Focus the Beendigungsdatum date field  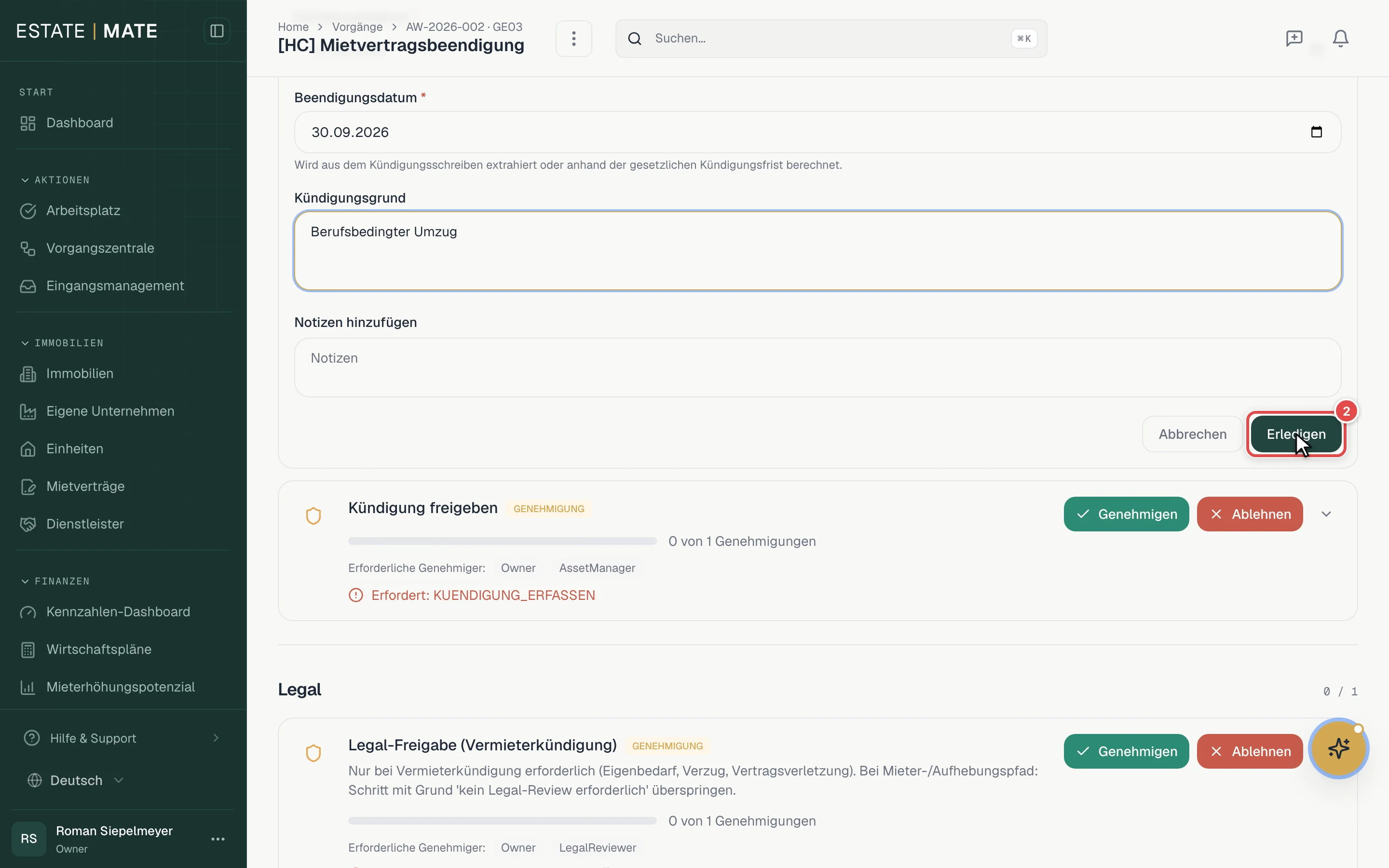coord(817,132)
